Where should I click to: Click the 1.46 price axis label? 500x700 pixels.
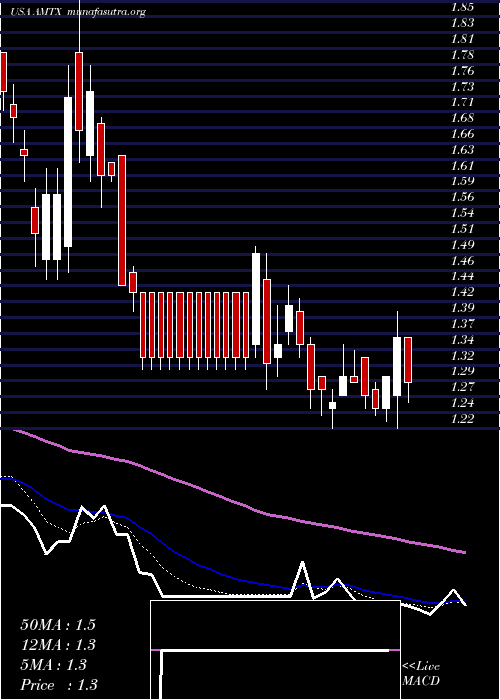[x=462, y=260]
